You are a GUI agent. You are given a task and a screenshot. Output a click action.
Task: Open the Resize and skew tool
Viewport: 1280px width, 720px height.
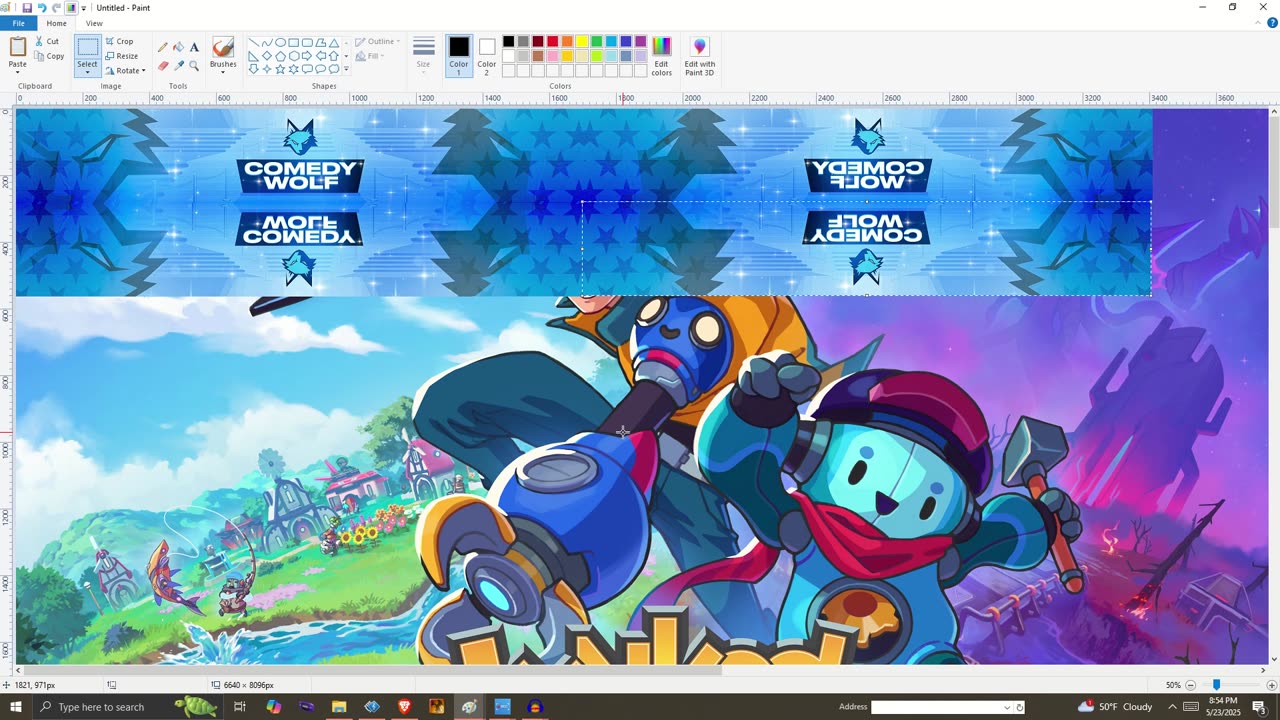(x=122, y=56)
